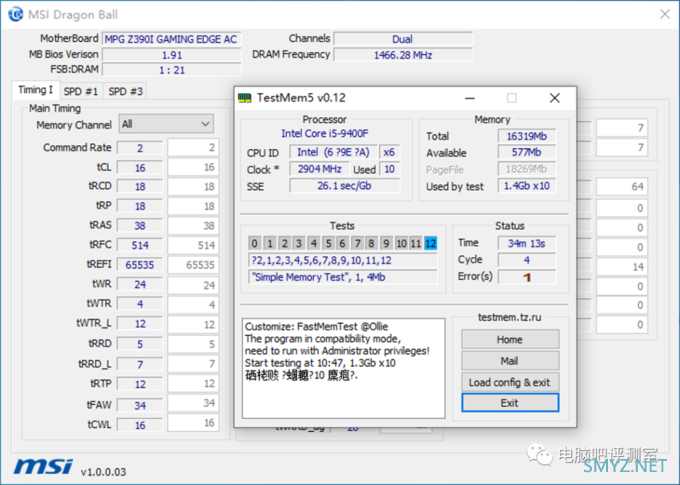
Task: Select test number 9 box
Action: [x=386, y=243]
